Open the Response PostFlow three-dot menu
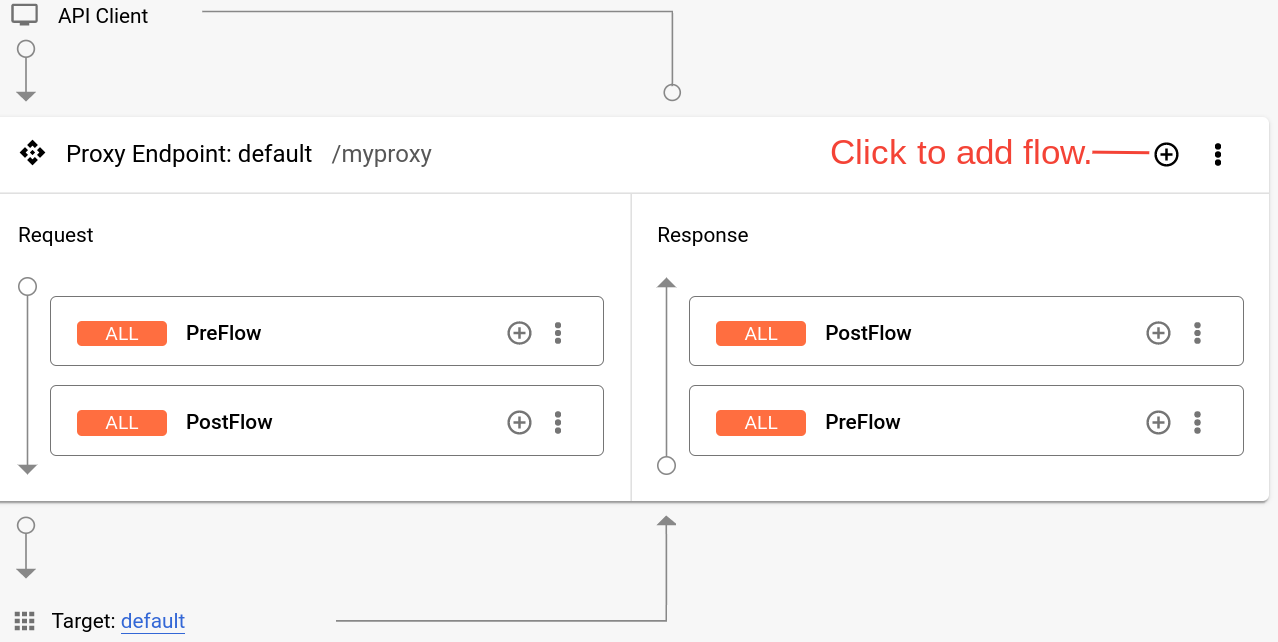The image size is (1278, 642). click(x=1197, y=332)
